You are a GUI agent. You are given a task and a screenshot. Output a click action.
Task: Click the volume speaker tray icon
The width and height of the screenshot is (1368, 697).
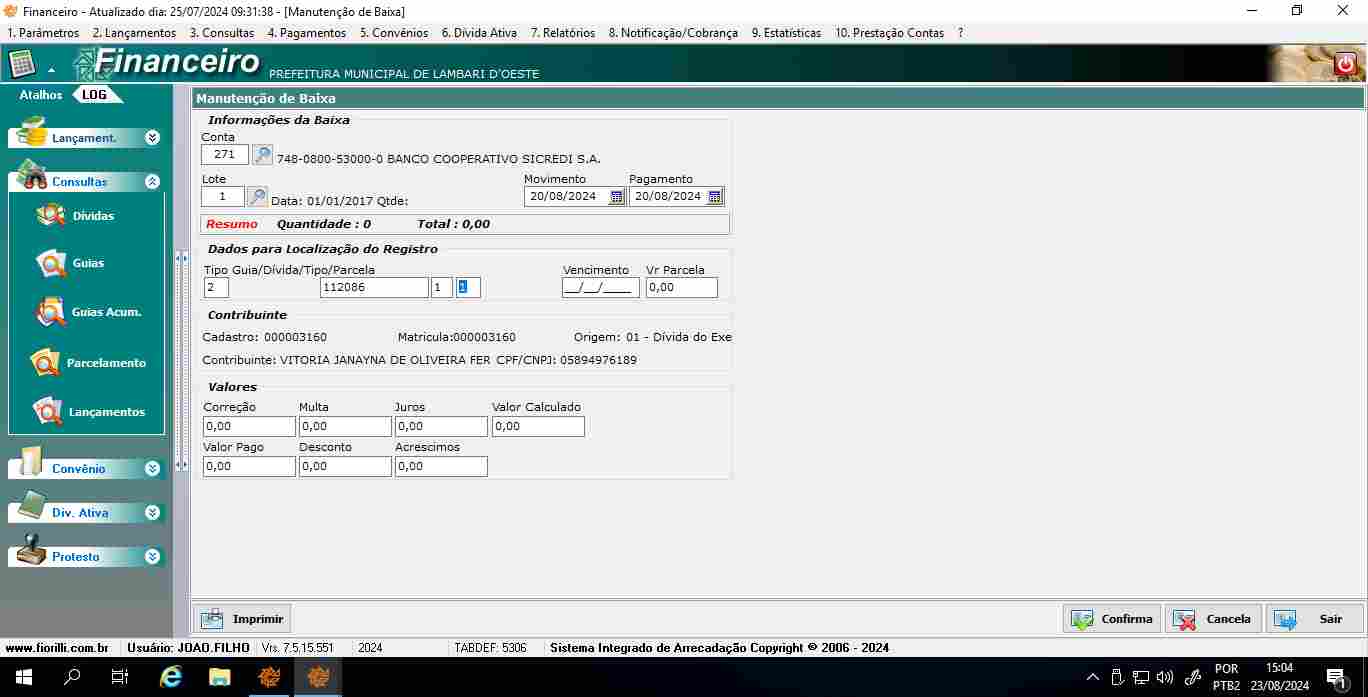[x=1165, y=677]
